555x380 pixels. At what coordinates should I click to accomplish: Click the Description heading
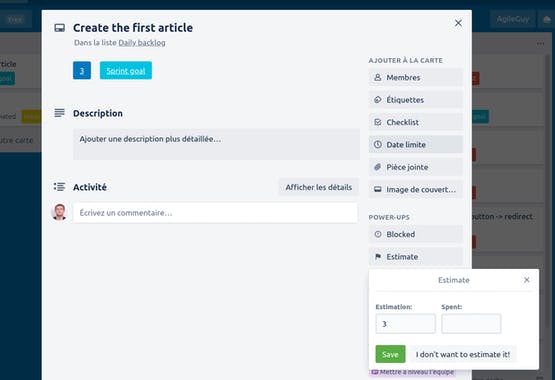point(98,113)
